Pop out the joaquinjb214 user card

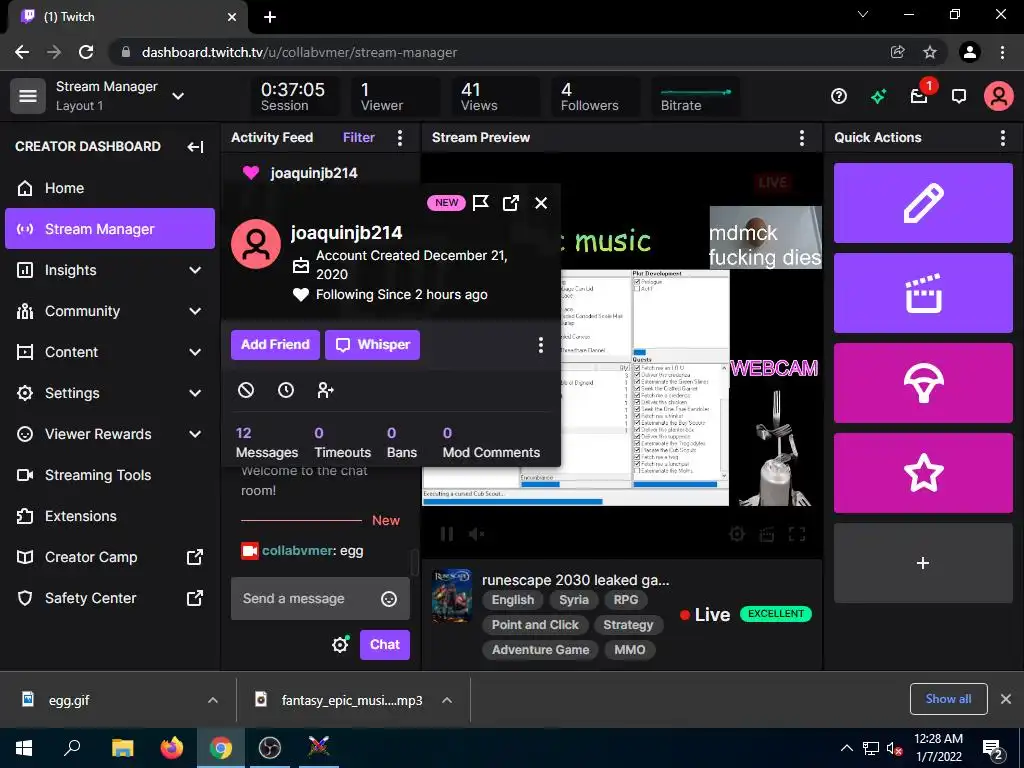[511, 203]
